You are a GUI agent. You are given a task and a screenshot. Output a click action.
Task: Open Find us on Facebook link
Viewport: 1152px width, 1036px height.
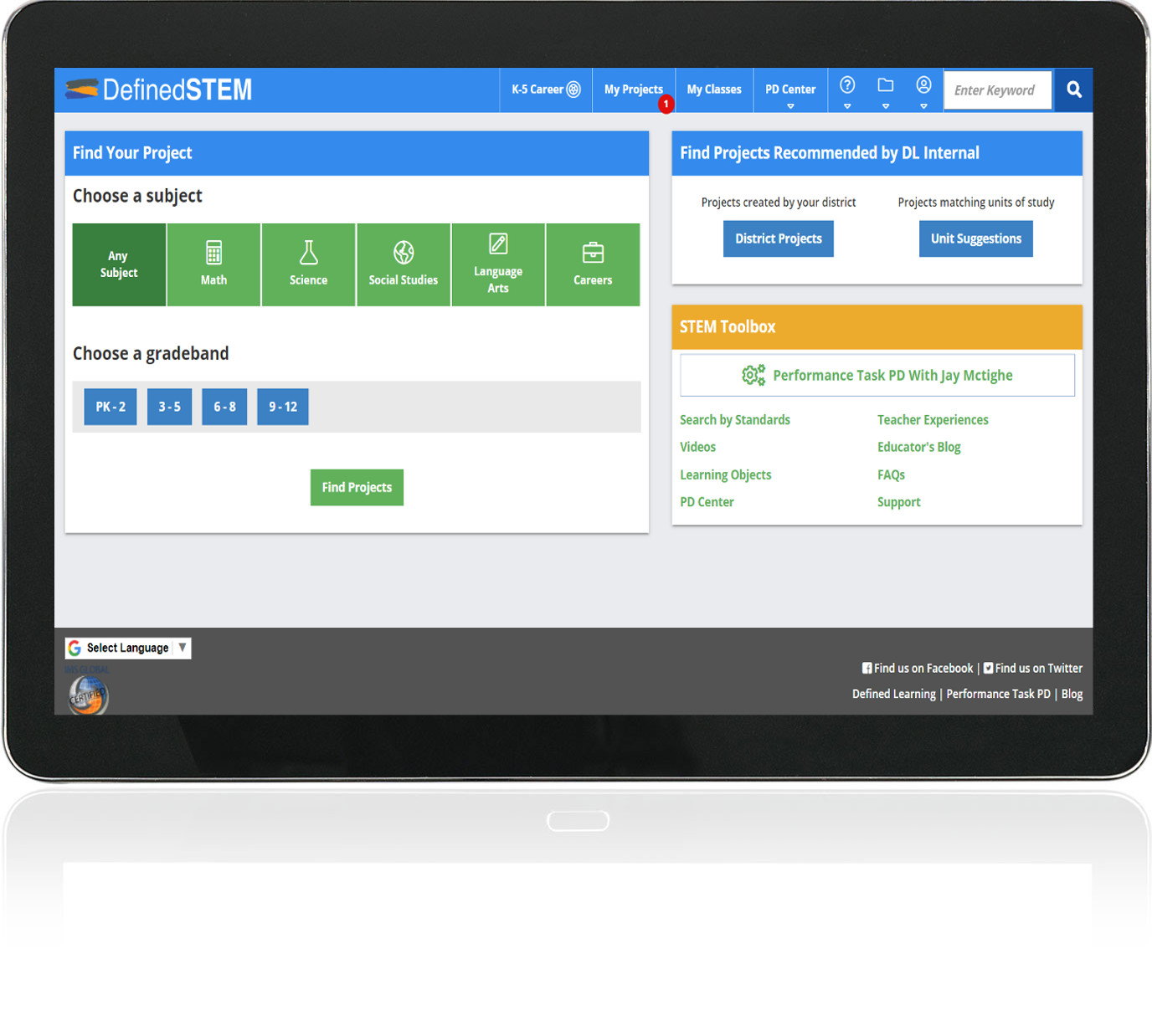[918, 668]
